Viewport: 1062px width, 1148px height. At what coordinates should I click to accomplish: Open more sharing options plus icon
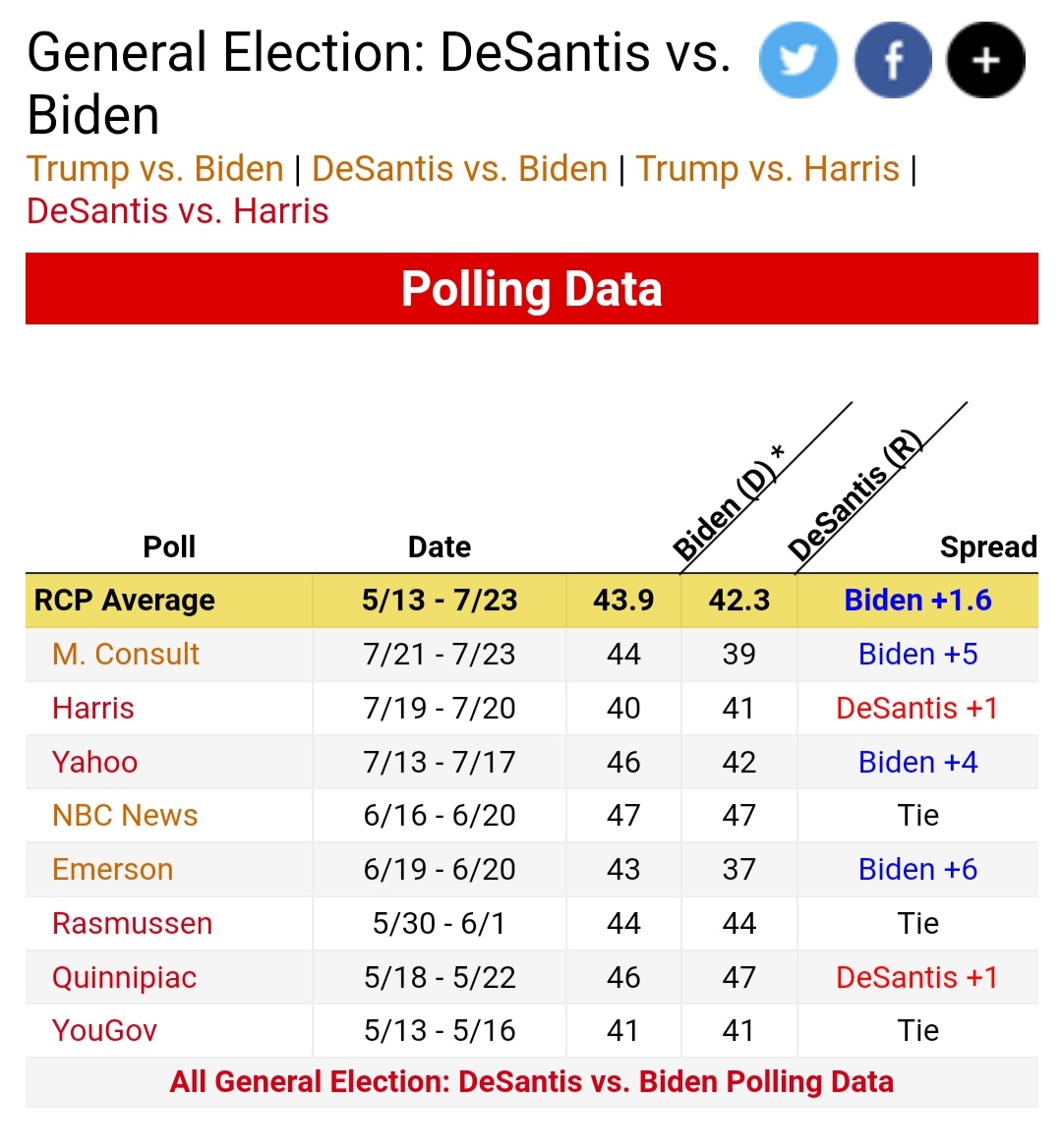coord(985,61)
